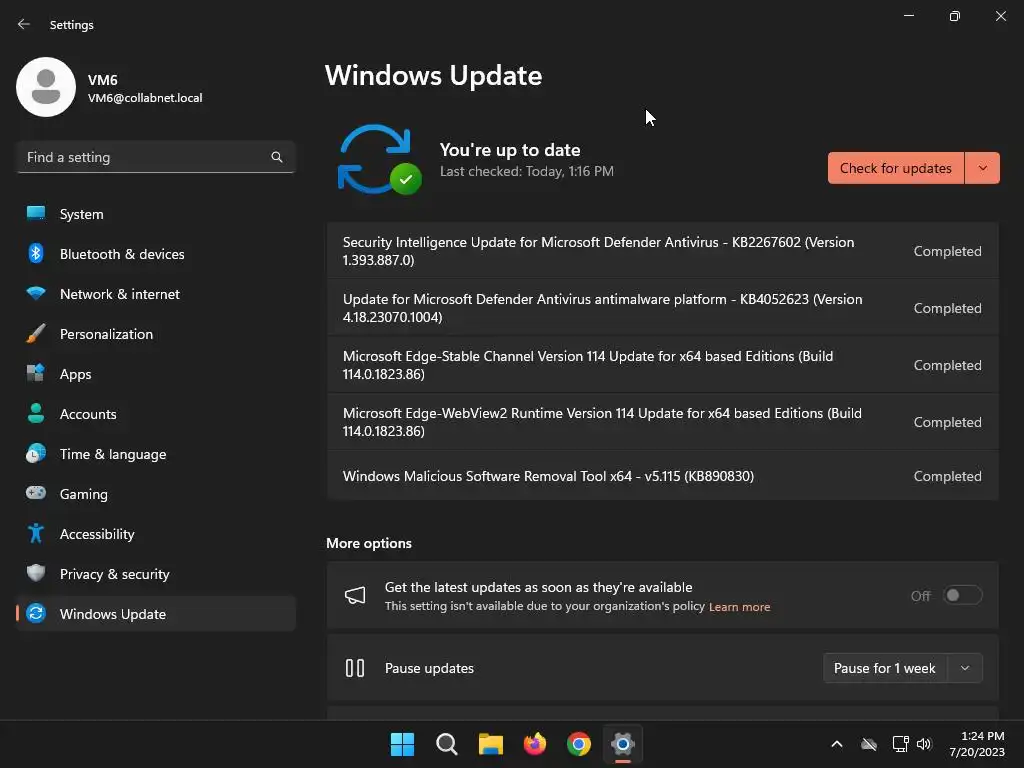
Task: Show hidden tray icons chevron
Action: 837,744
